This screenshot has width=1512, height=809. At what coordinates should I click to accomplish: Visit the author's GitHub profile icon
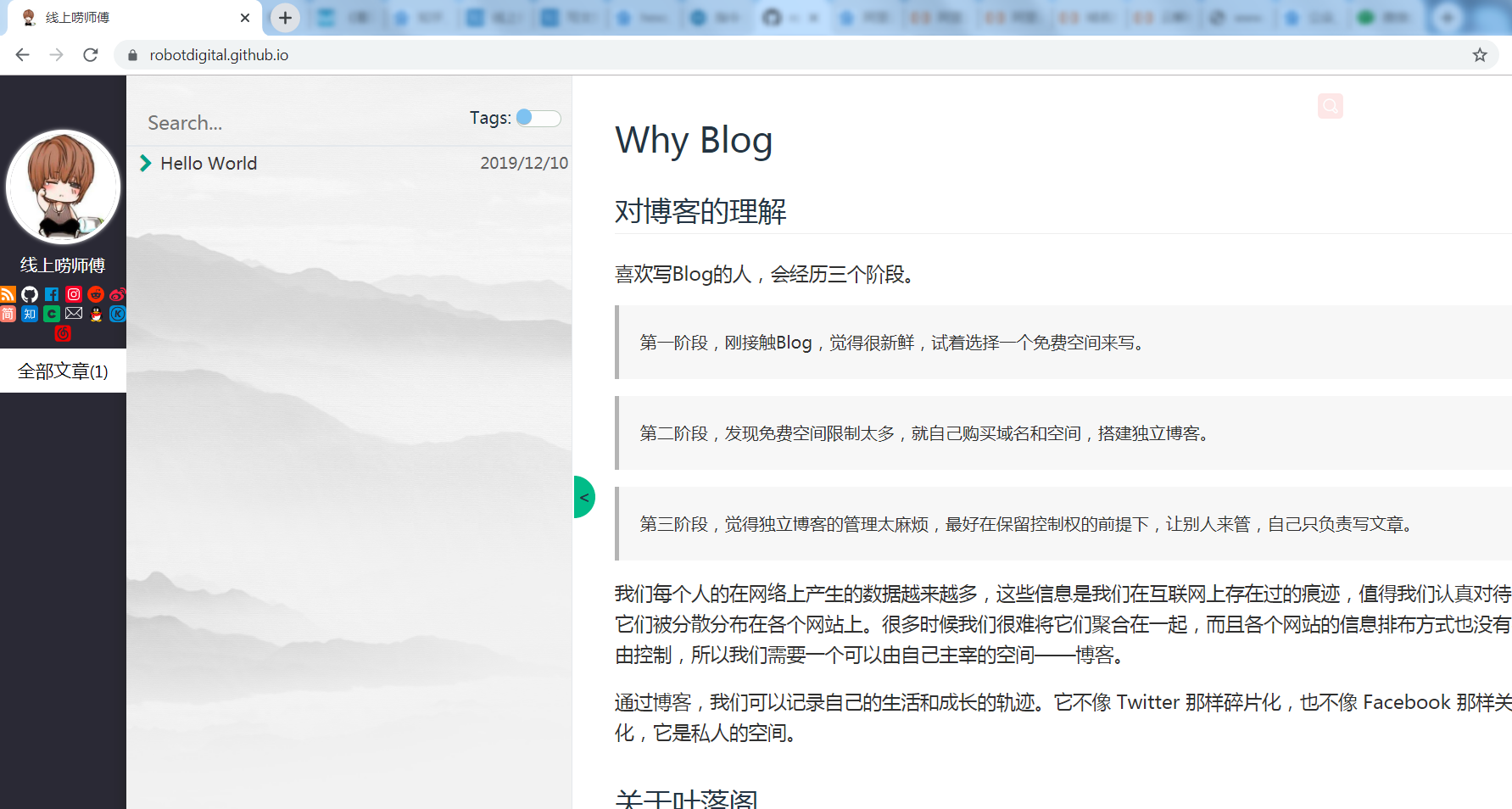coord(30,294)
